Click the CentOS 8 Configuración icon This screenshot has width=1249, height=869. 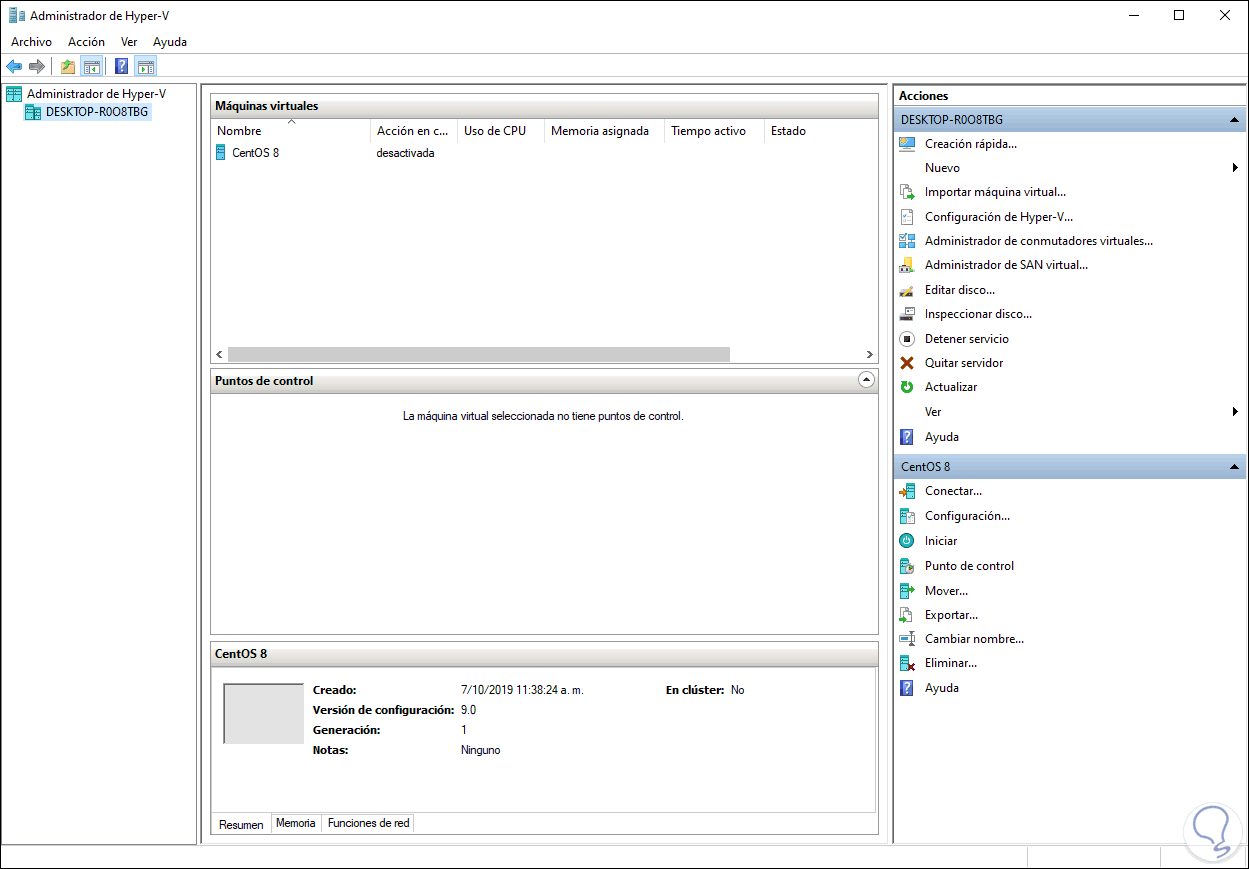tap(907, 516)
